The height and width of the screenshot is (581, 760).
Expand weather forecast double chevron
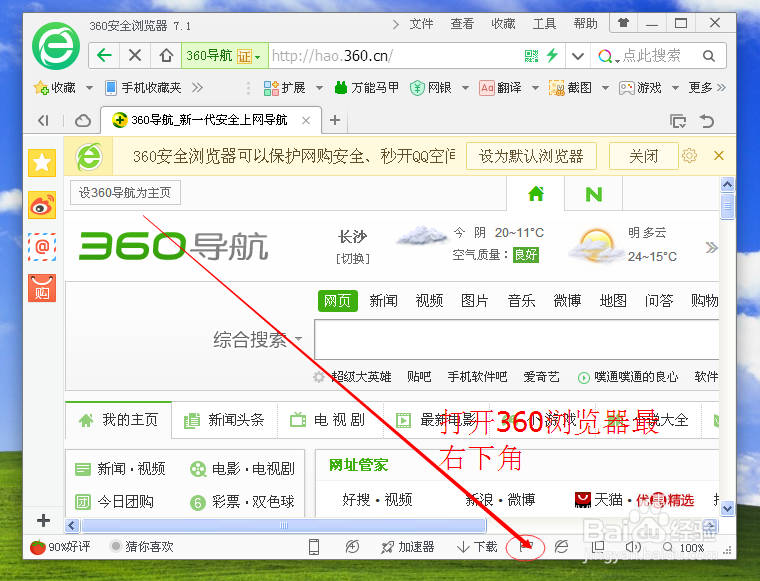(711, 248)
